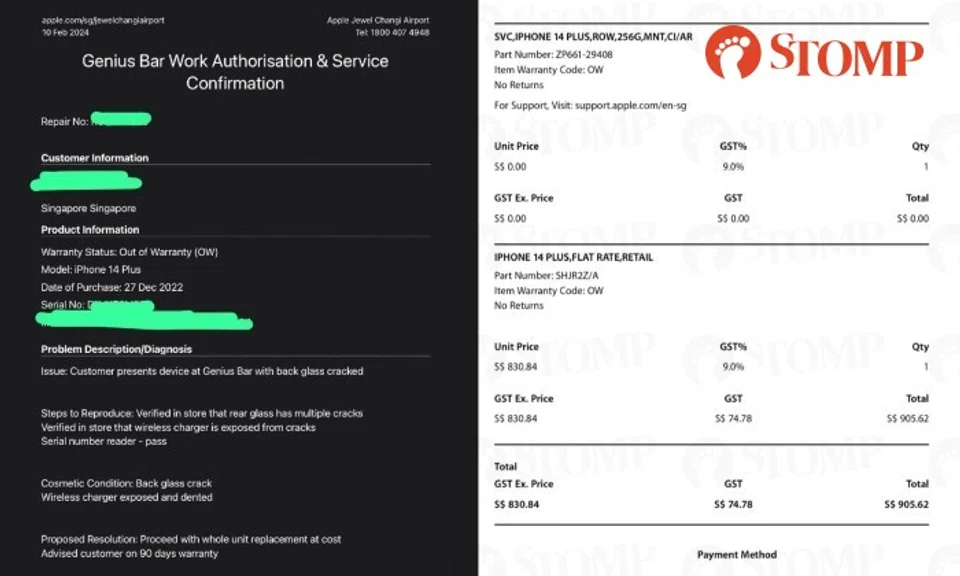Image resolution: width=960 pixels, height=576 pixels.
Task: Click the IPHONE 14 PLUS,FLAT RATE,RETAIL item
Action: tap(573, 257)
